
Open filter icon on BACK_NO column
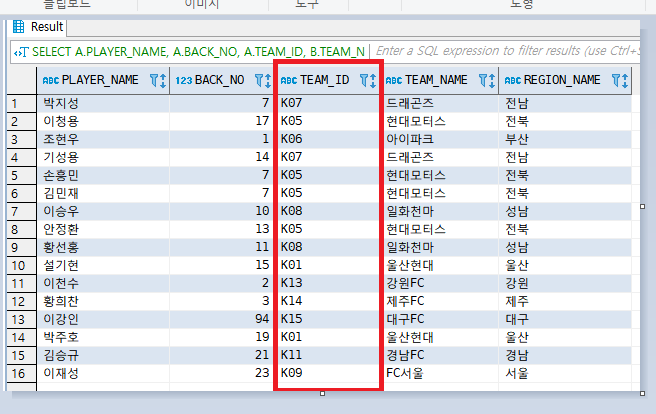pos(259,80)
